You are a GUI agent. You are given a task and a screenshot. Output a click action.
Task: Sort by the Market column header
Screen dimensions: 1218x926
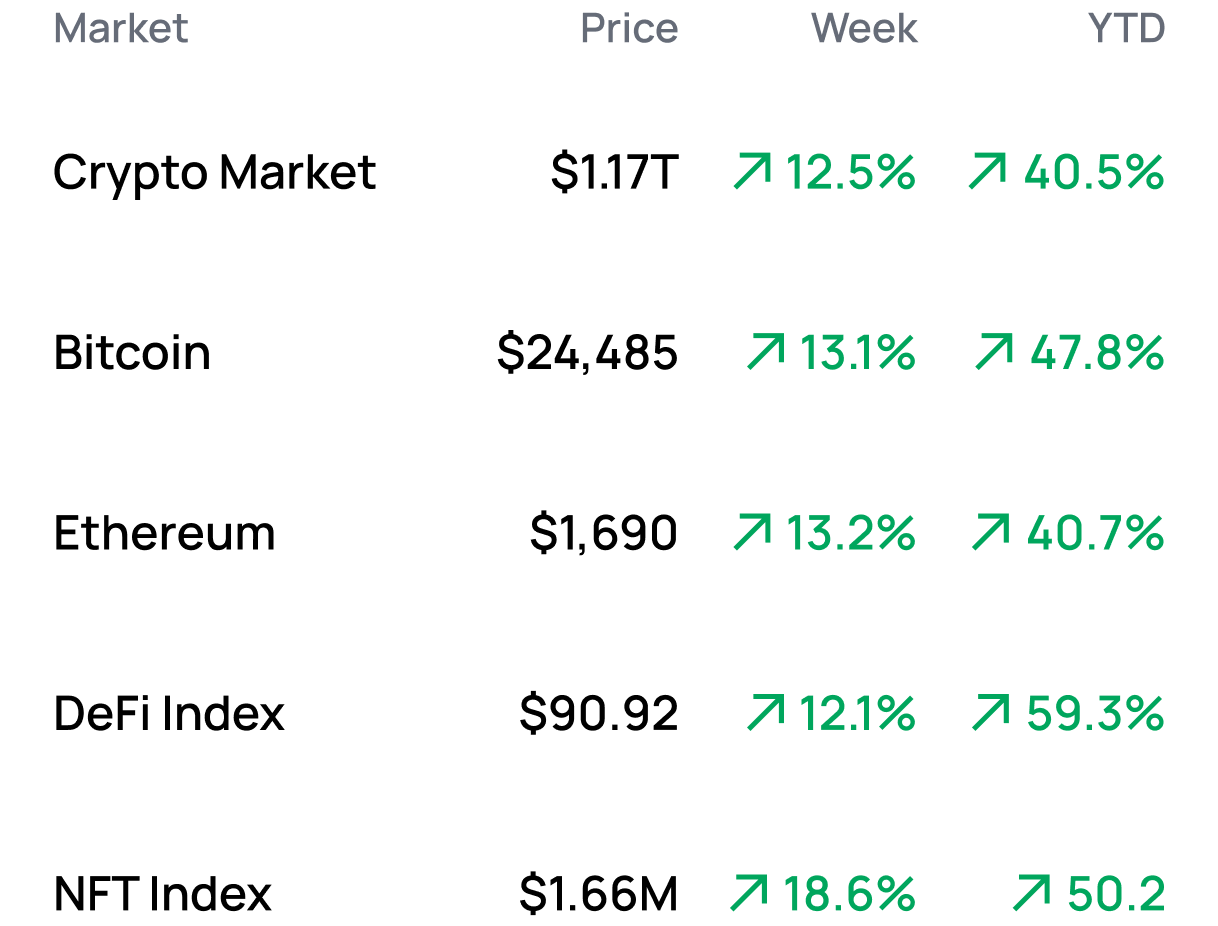[x=121, y=28]
